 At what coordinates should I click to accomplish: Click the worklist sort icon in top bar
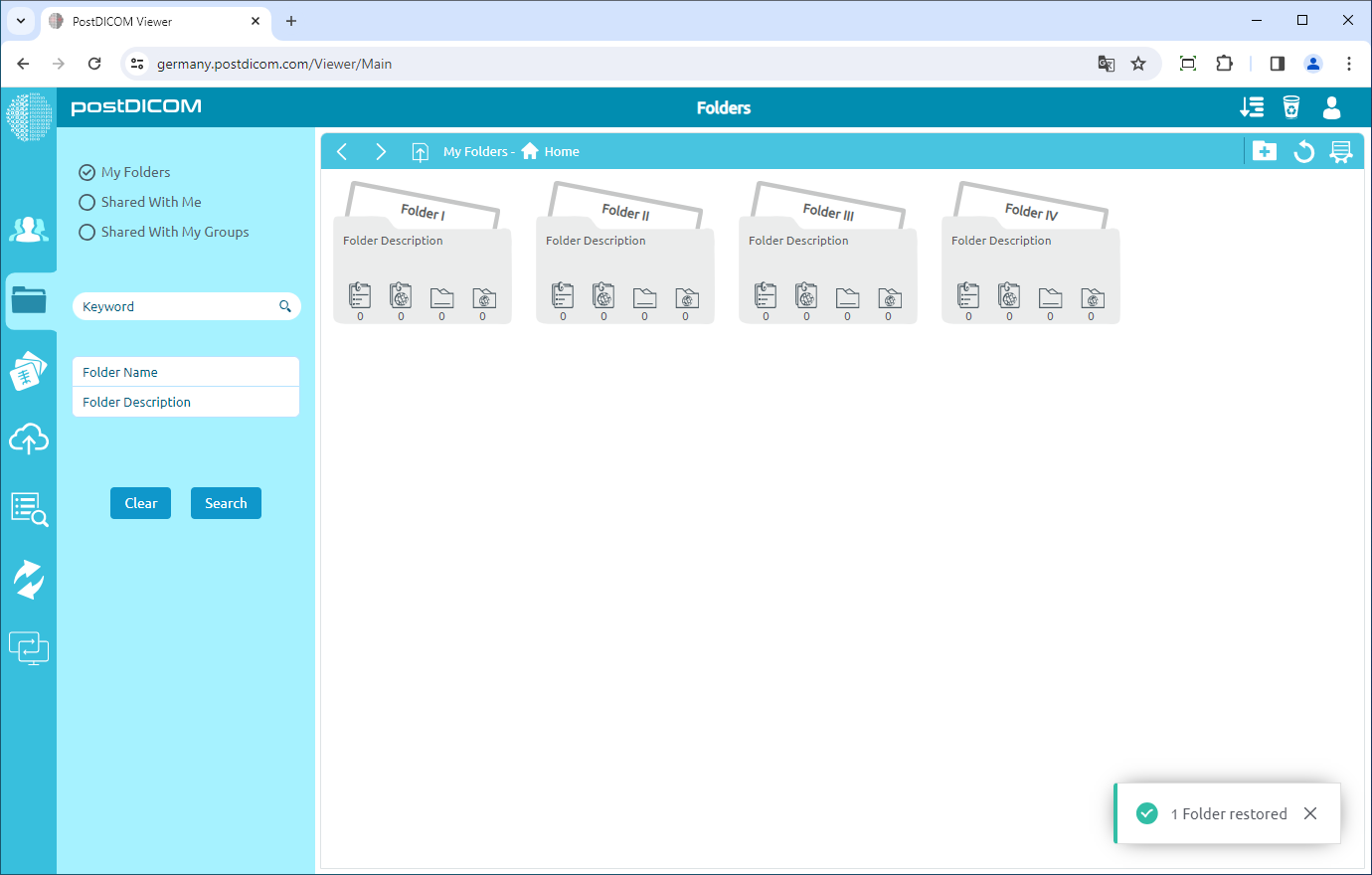click(x=1252, y=107)
